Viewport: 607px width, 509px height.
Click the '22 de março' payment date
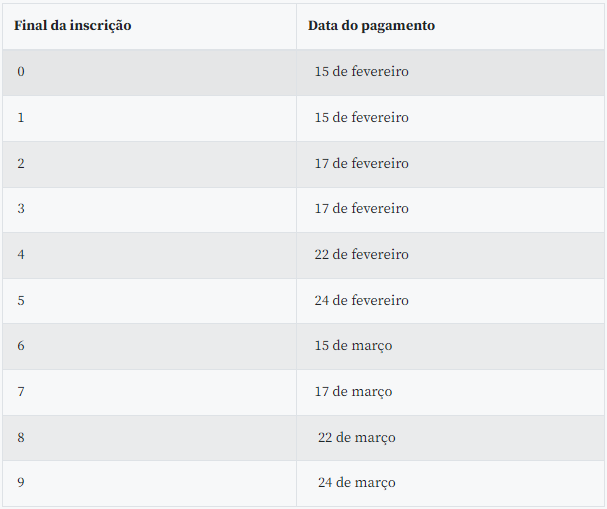coord(357,438)
